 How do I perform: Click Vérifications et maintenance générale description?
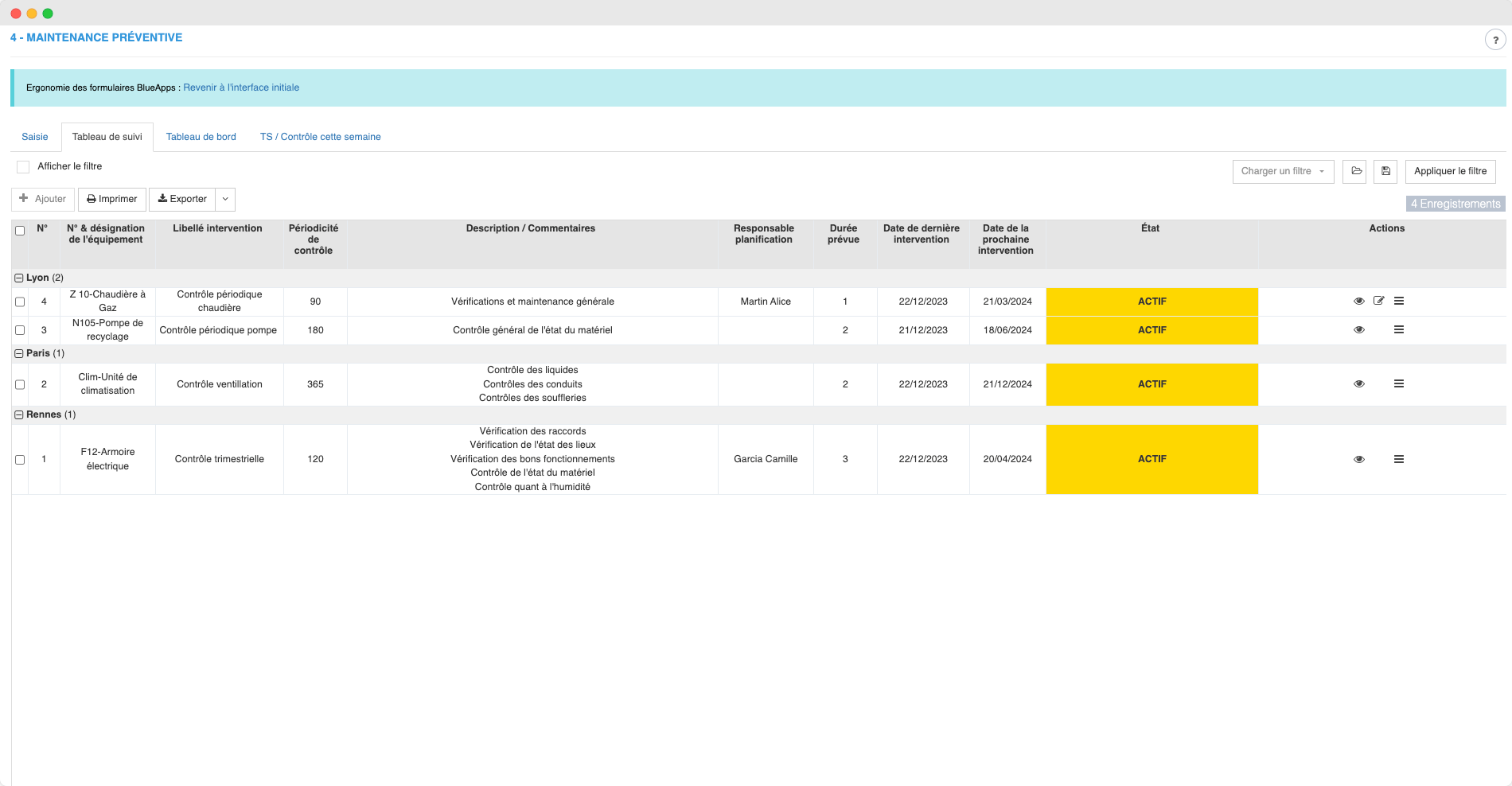[532, 302]
